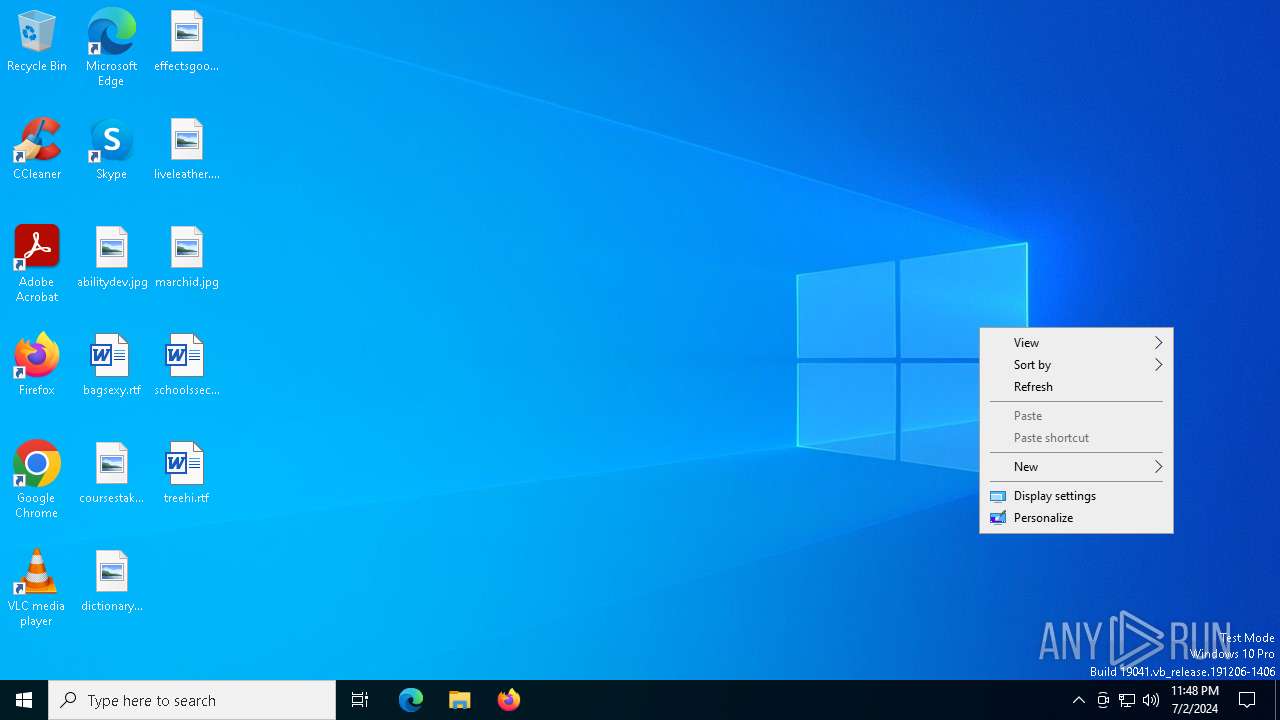Select the Skype desktop shortcut
Viewport: 1280px width, 720px height.
(111, 150)
